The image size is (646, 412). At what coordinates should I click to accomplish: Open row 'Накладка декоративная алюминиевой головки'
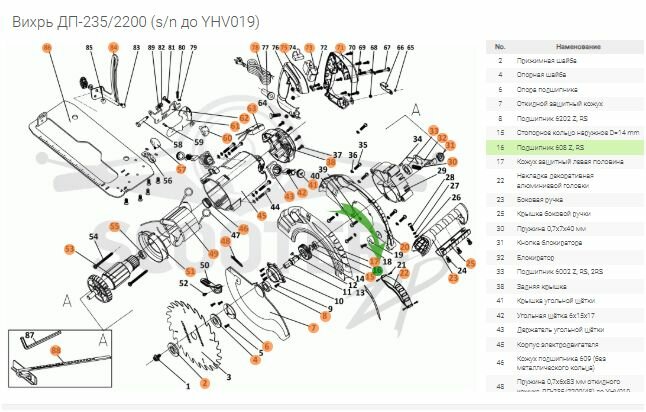[x=564, y=180]
